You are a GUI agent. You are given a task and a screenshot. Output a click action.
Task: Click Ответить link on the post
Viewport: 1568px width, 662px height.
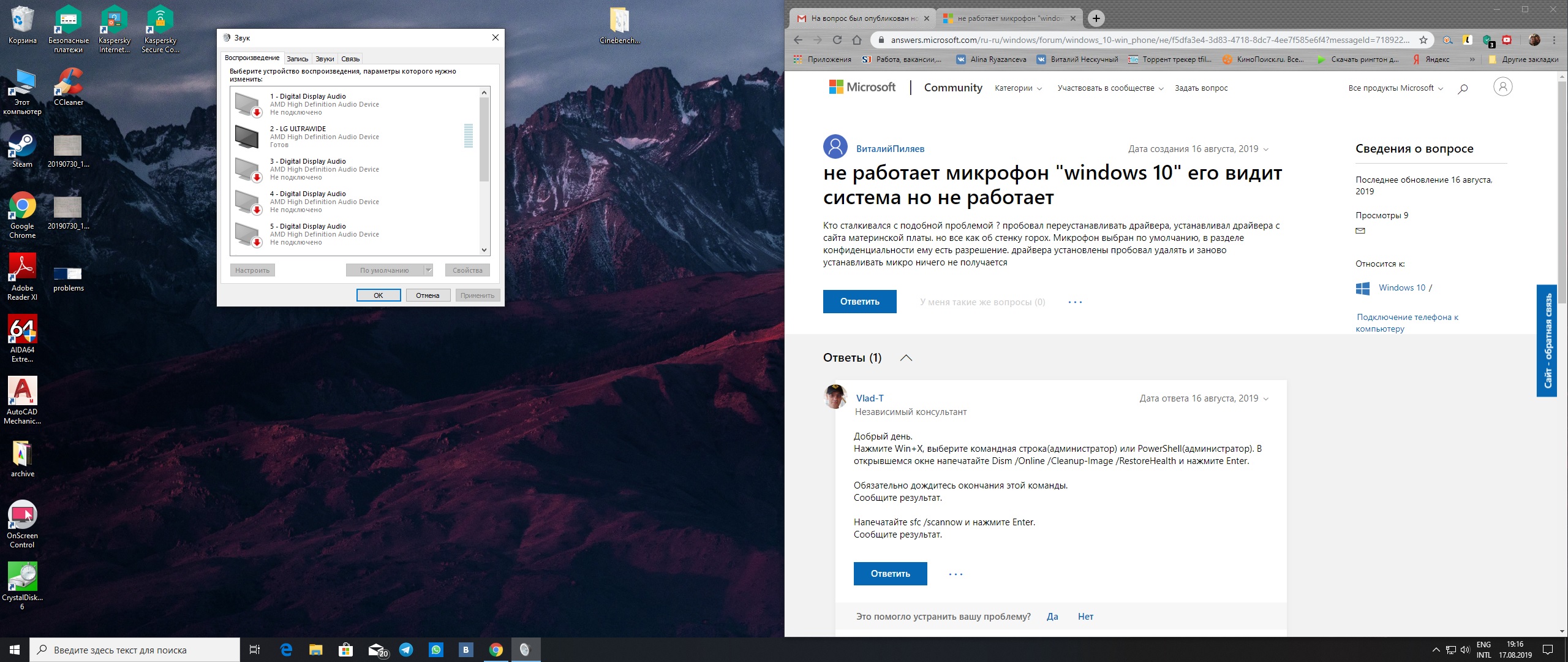click(859, 299)
